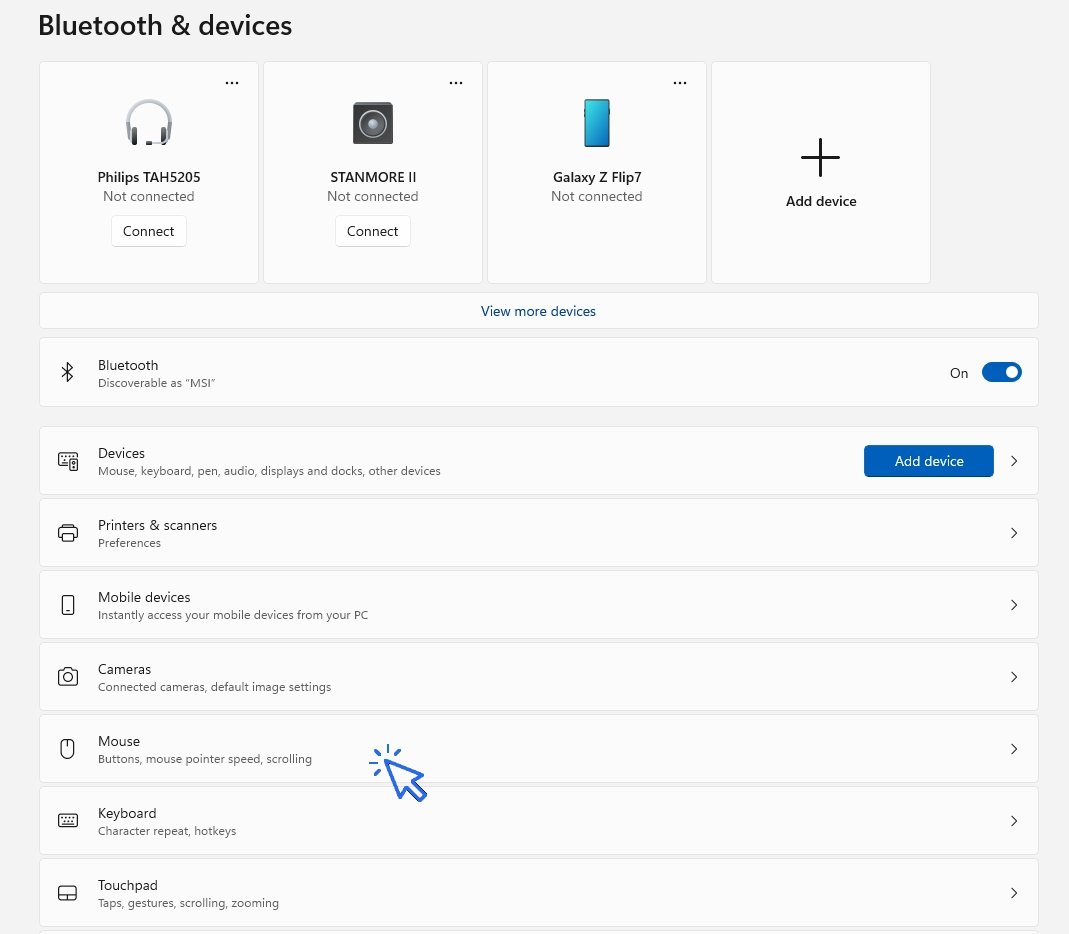Connect the STANMORE II speaker
This screenshot has width=1069, height=934.
point(373,231)
